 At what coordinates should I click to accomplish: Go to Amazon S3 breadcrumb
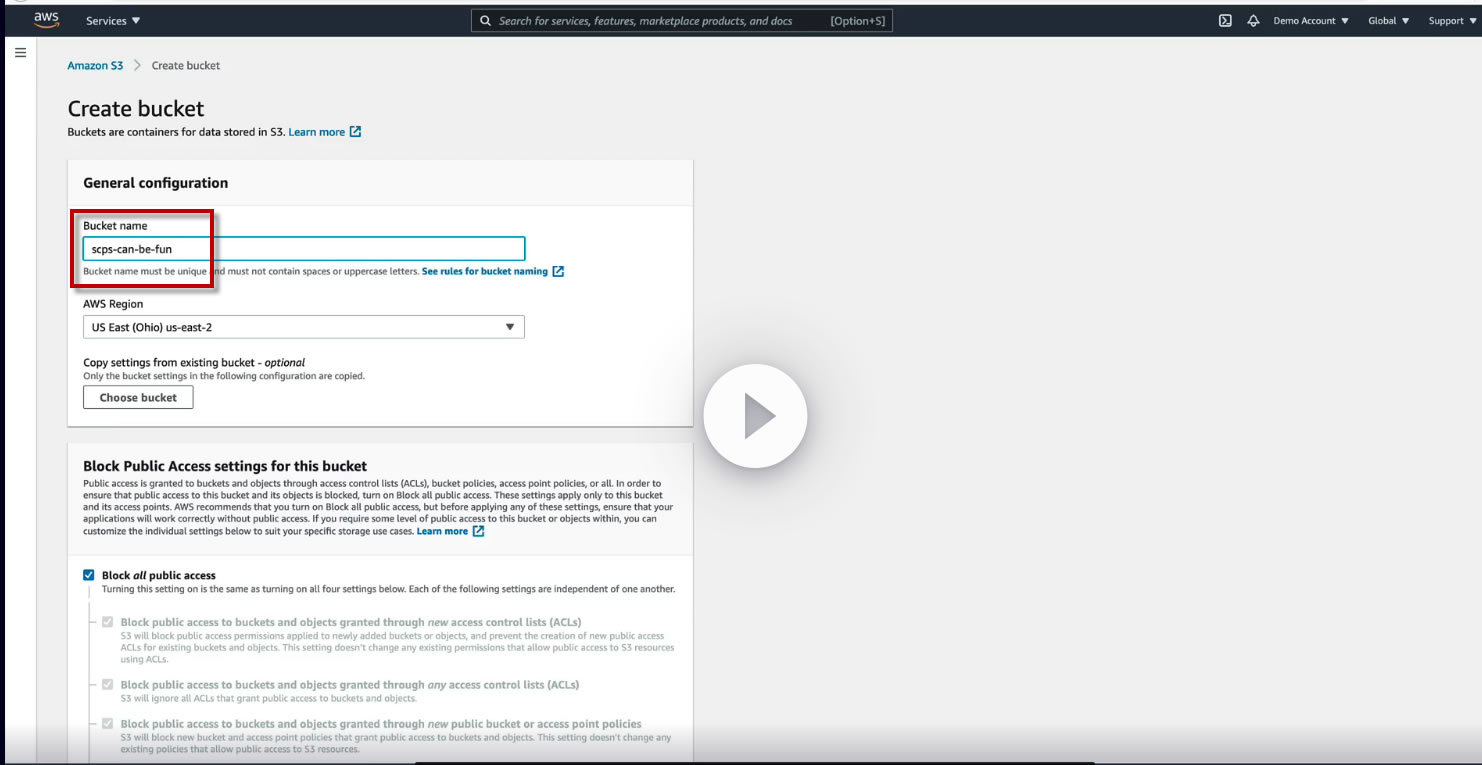(x=95, y=66)
